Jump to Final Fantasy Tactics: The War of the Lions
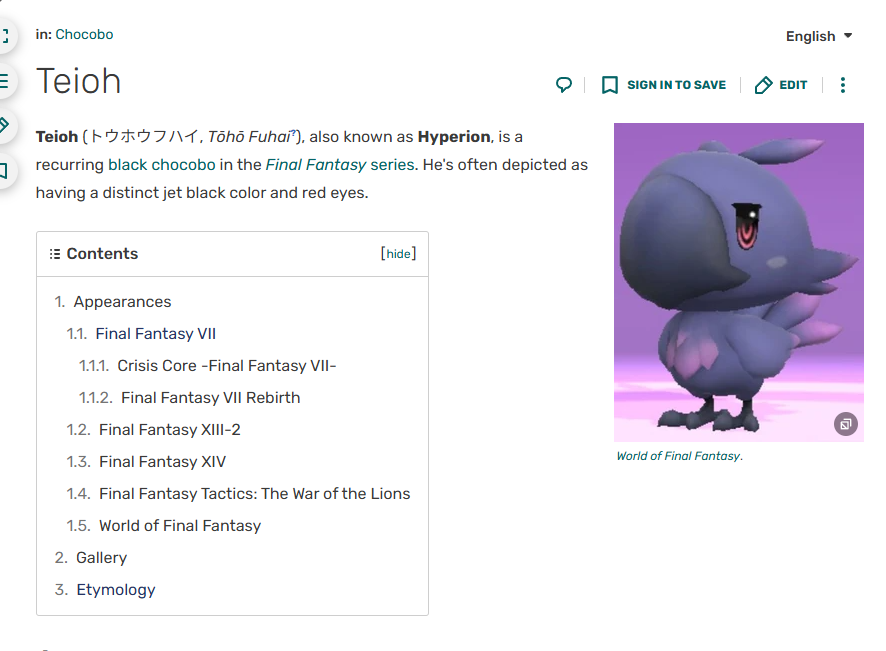886x651 pixels. pos(254,494)
